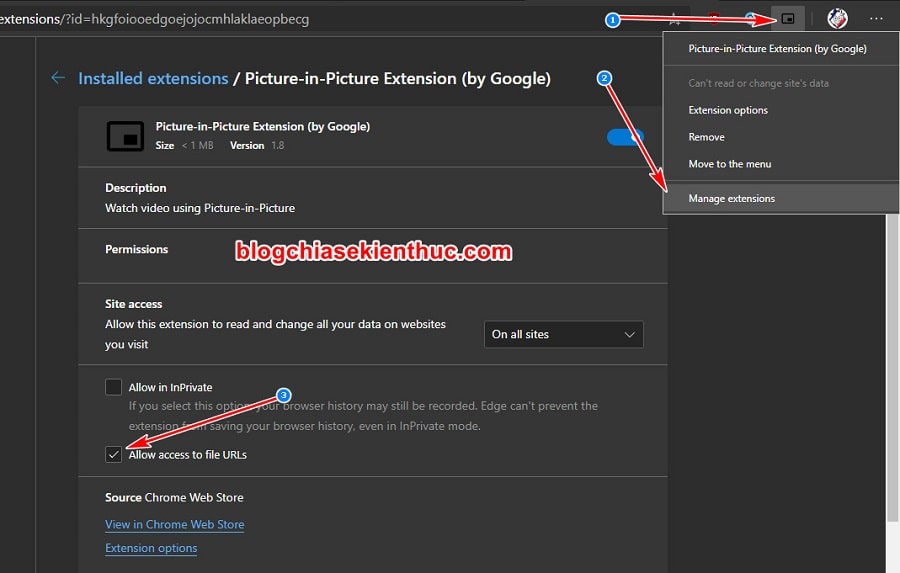This screenshot has height=573, width=900.
Task: Uncheck Allow access to file URLs
Action: click(x=114, y=454)
